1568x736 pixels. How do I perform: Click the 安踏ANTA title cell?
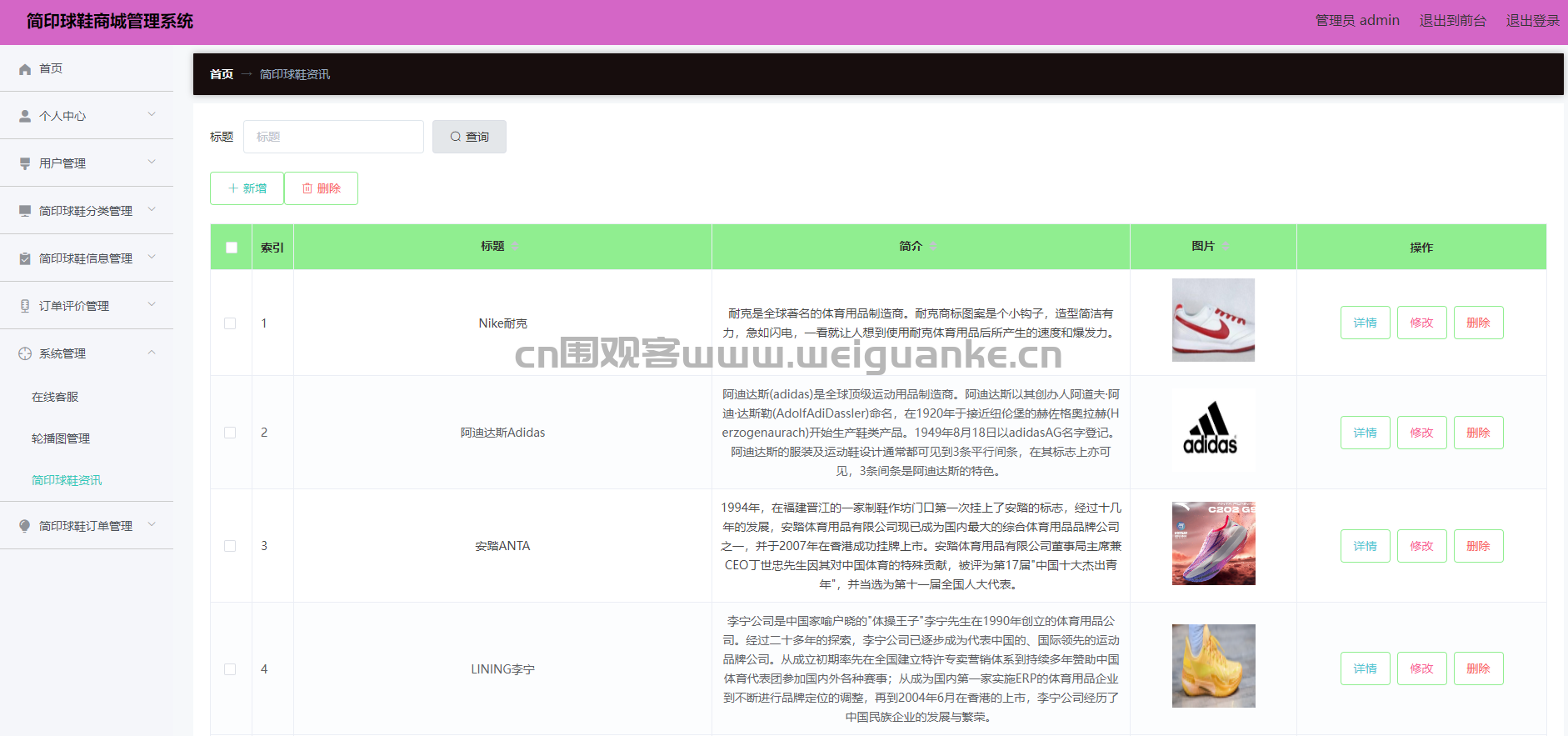pos(502,546)
